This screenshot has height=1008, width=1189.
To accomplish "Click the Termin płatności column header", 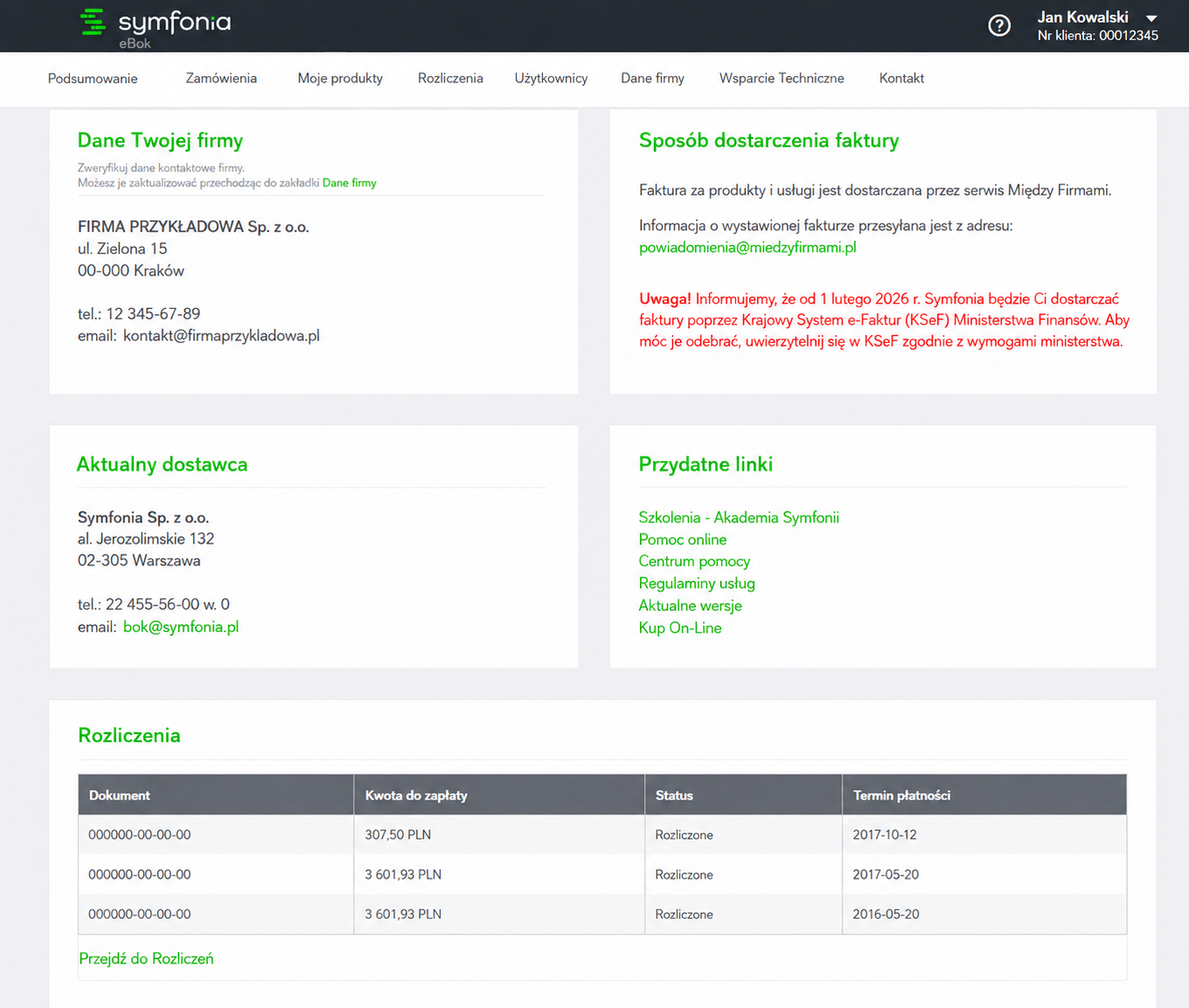I will pos(985,795).
